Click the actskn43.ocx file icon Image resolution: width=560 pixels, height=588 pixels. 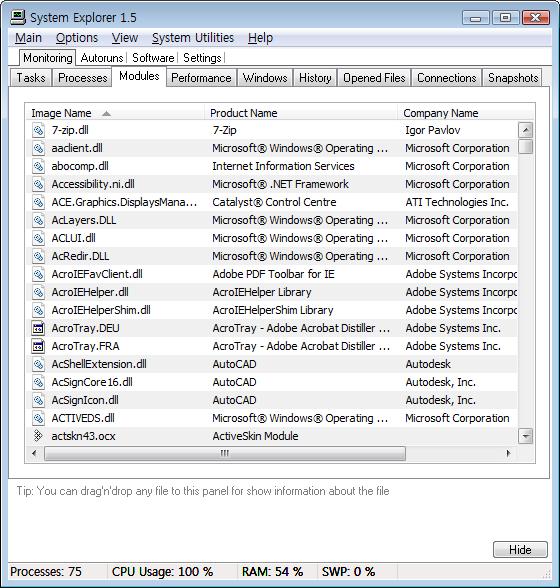click(x=38, y=436)
